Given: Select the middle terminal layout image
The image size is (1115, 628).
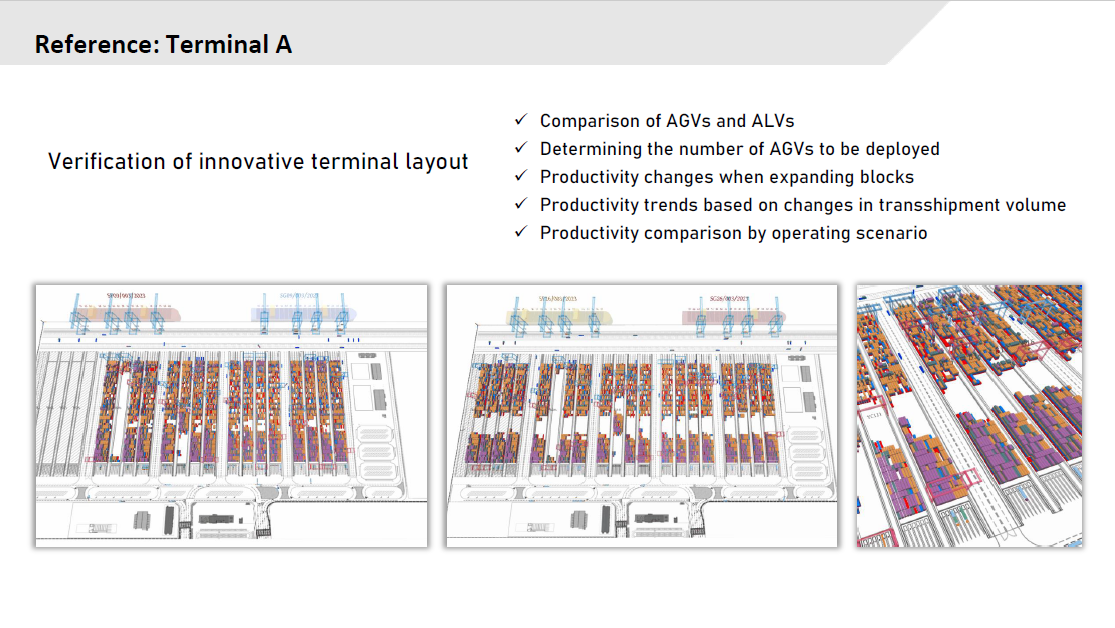Looking at the screenshot, I should [641, 415].
